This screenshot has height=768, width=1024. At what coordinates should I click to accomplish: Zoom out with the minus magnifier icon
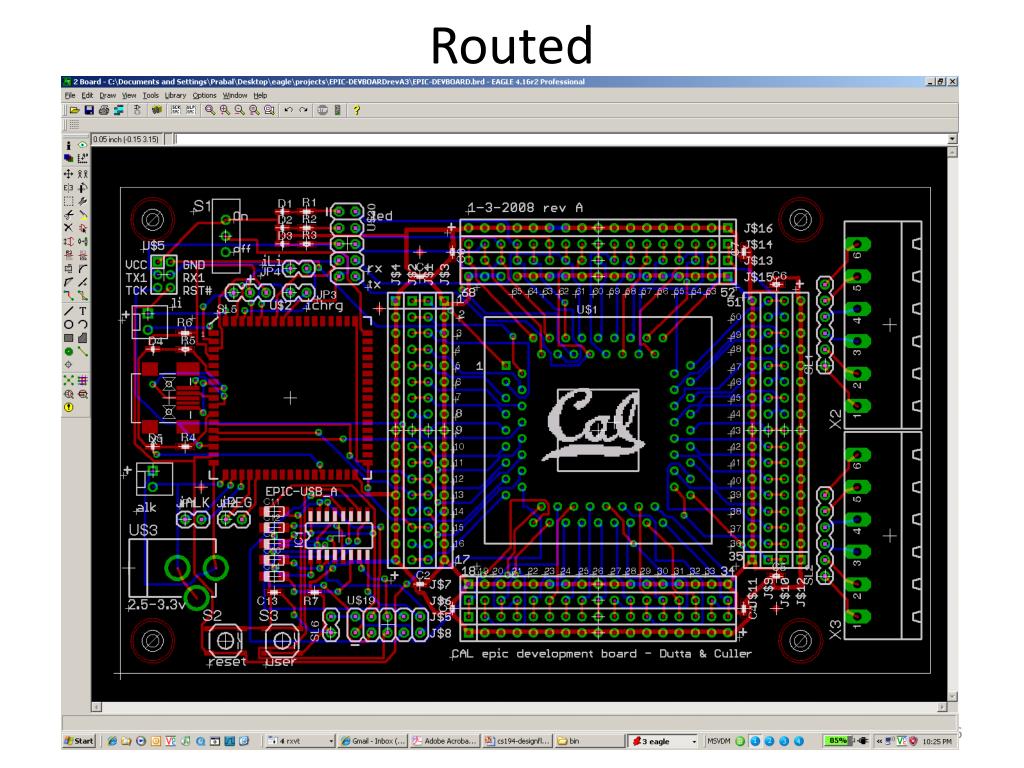240,110
